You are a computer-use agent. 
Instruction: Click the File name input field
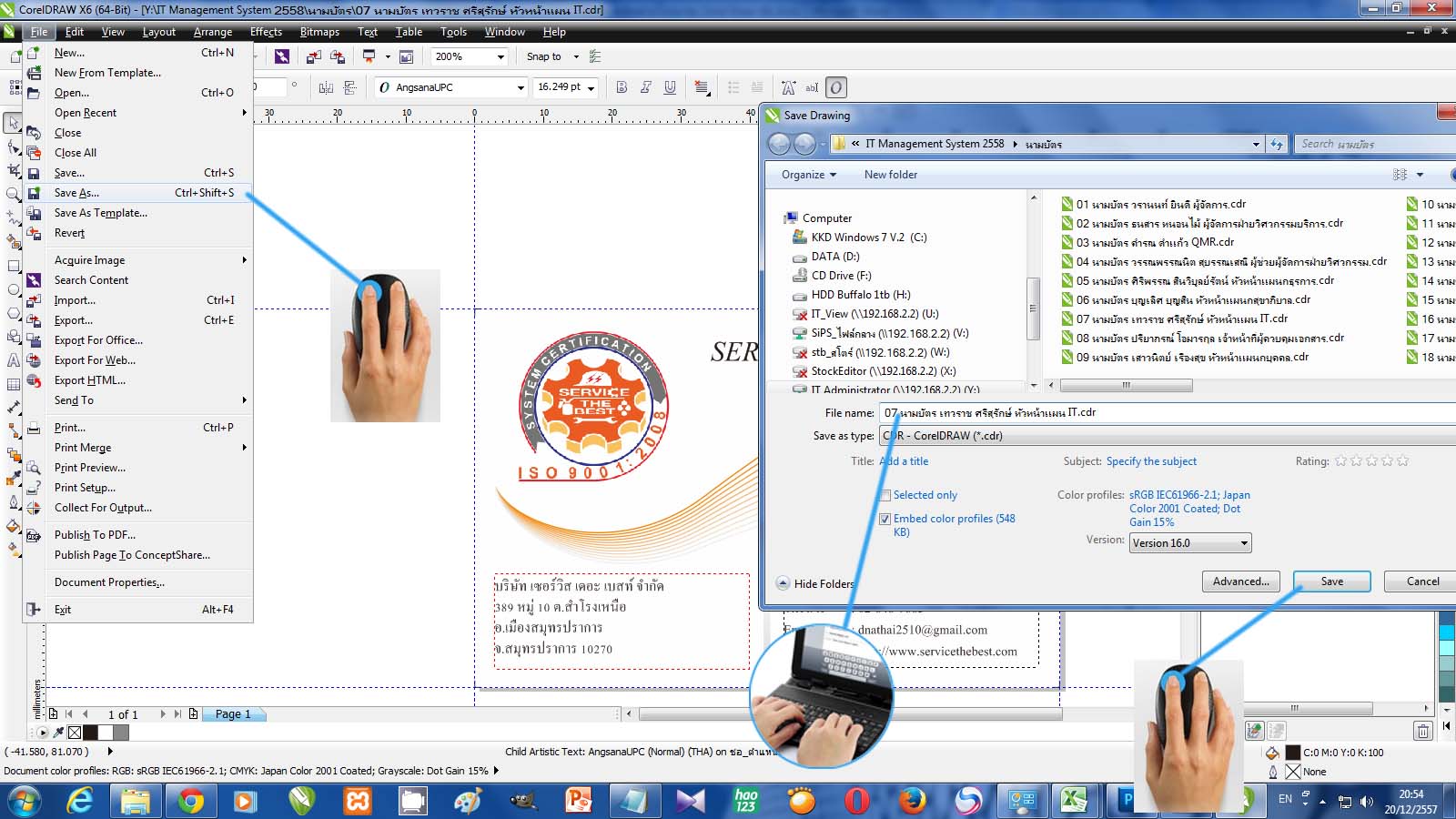coord(1165,413)
